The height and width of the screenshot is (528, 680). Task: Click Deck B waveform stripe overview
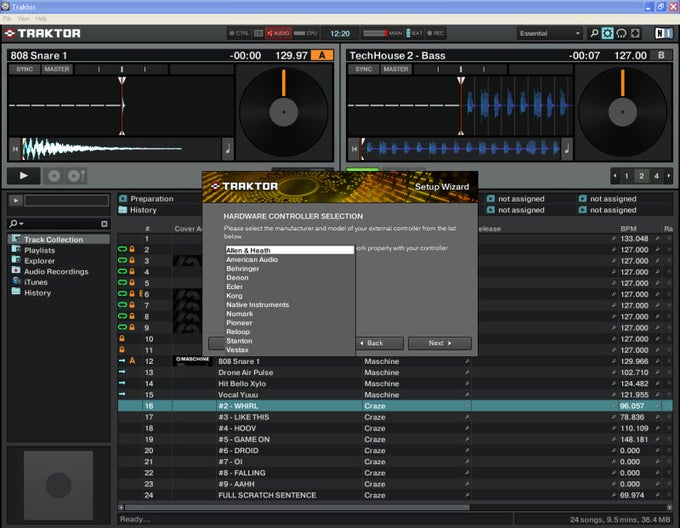click(460, 149)
